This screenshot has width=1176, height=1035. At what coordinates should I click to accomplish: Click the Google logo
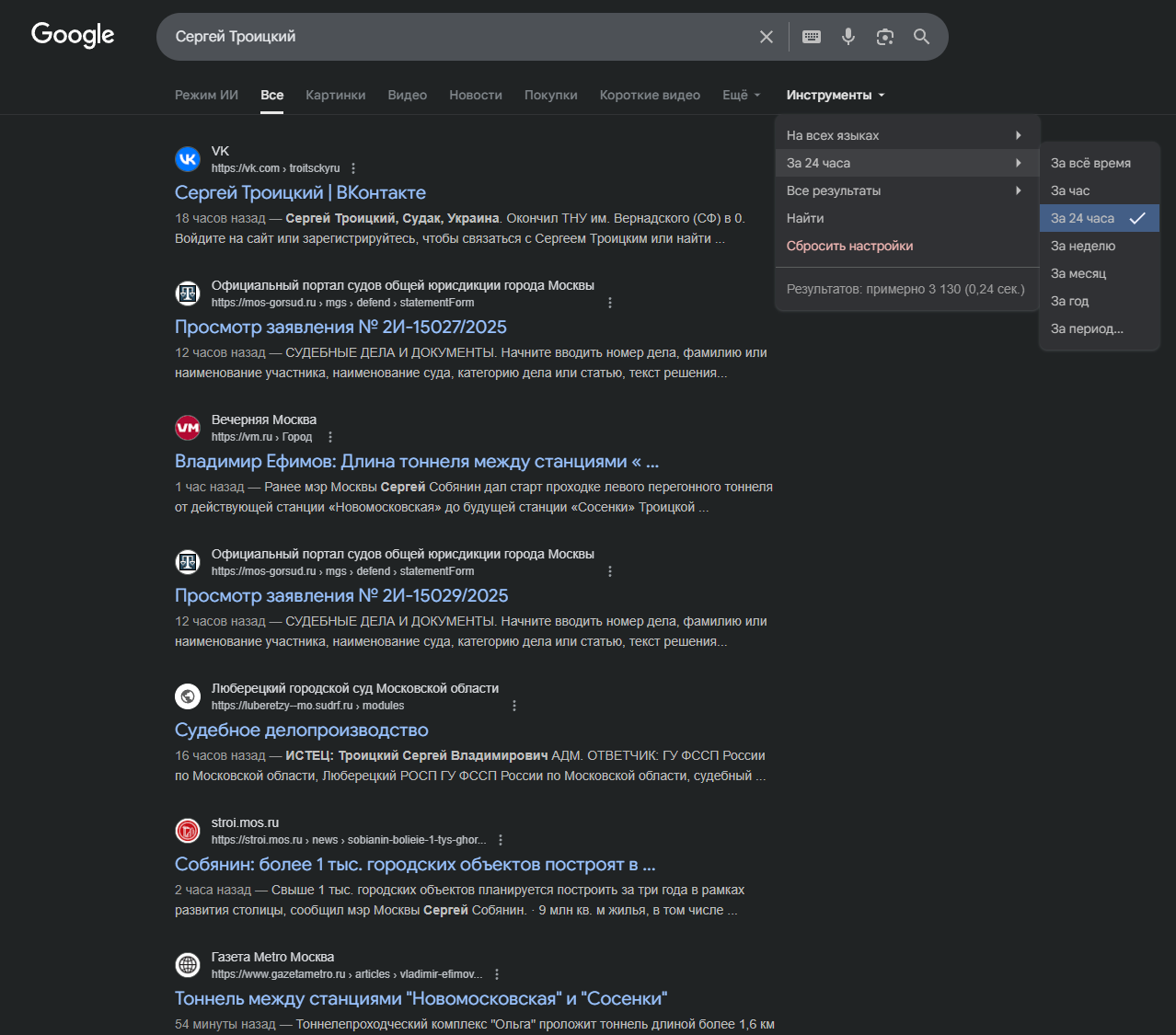tap(73, 35)
